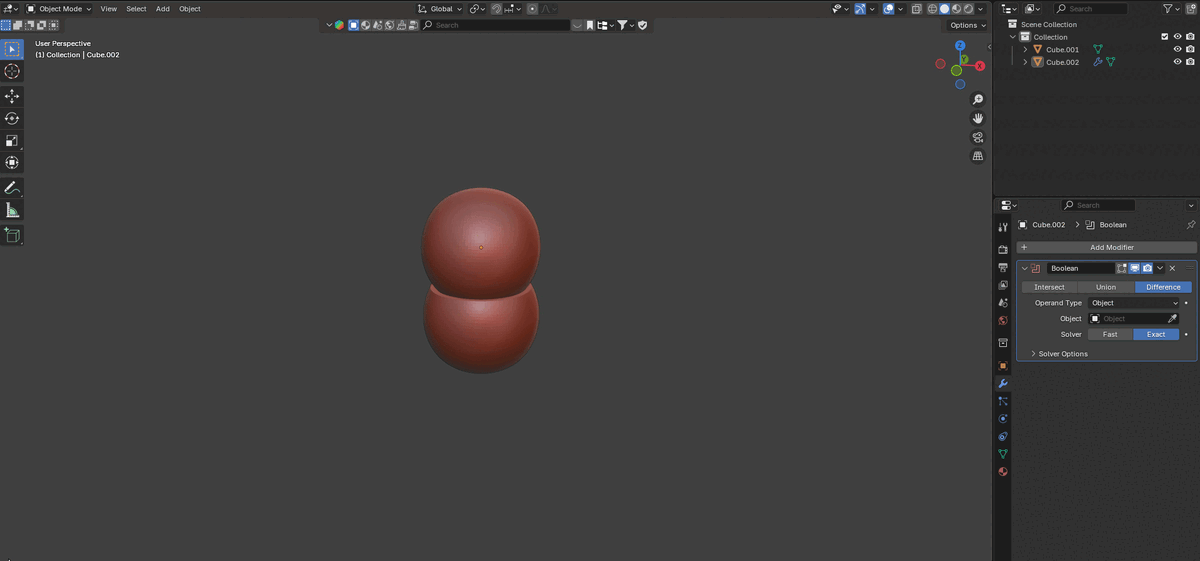Open the Object Mode dropdown
The width and height of the screenshot is (1200, 561).
(x=59, y=9)
